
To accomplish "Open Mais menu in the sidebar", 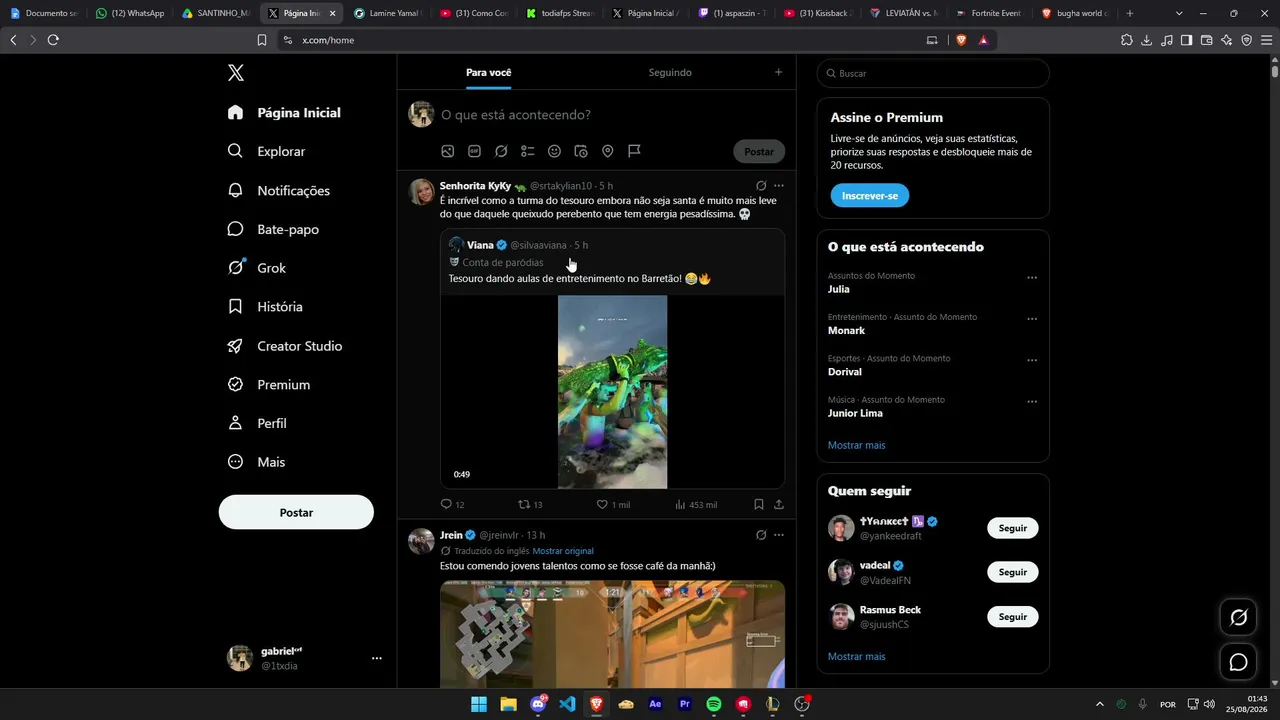I will [256, 462].
